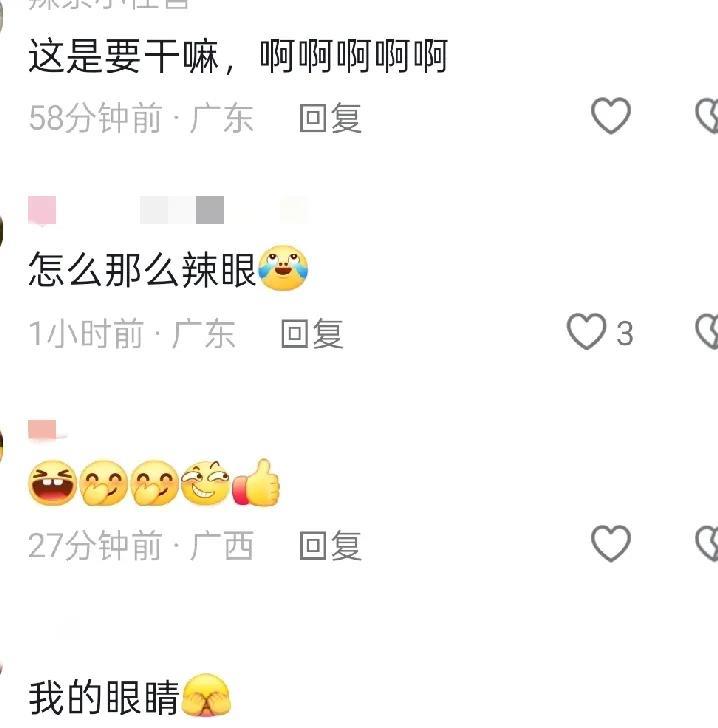Tap the like count 3
The height and width of the screenshot is (728, 718).
coord(625,333)
